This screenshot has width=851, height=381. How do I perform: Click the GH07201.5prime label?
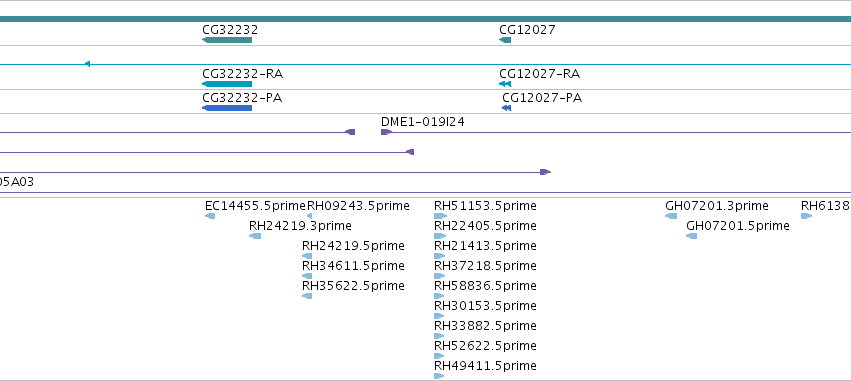click(x=738, y=226)
